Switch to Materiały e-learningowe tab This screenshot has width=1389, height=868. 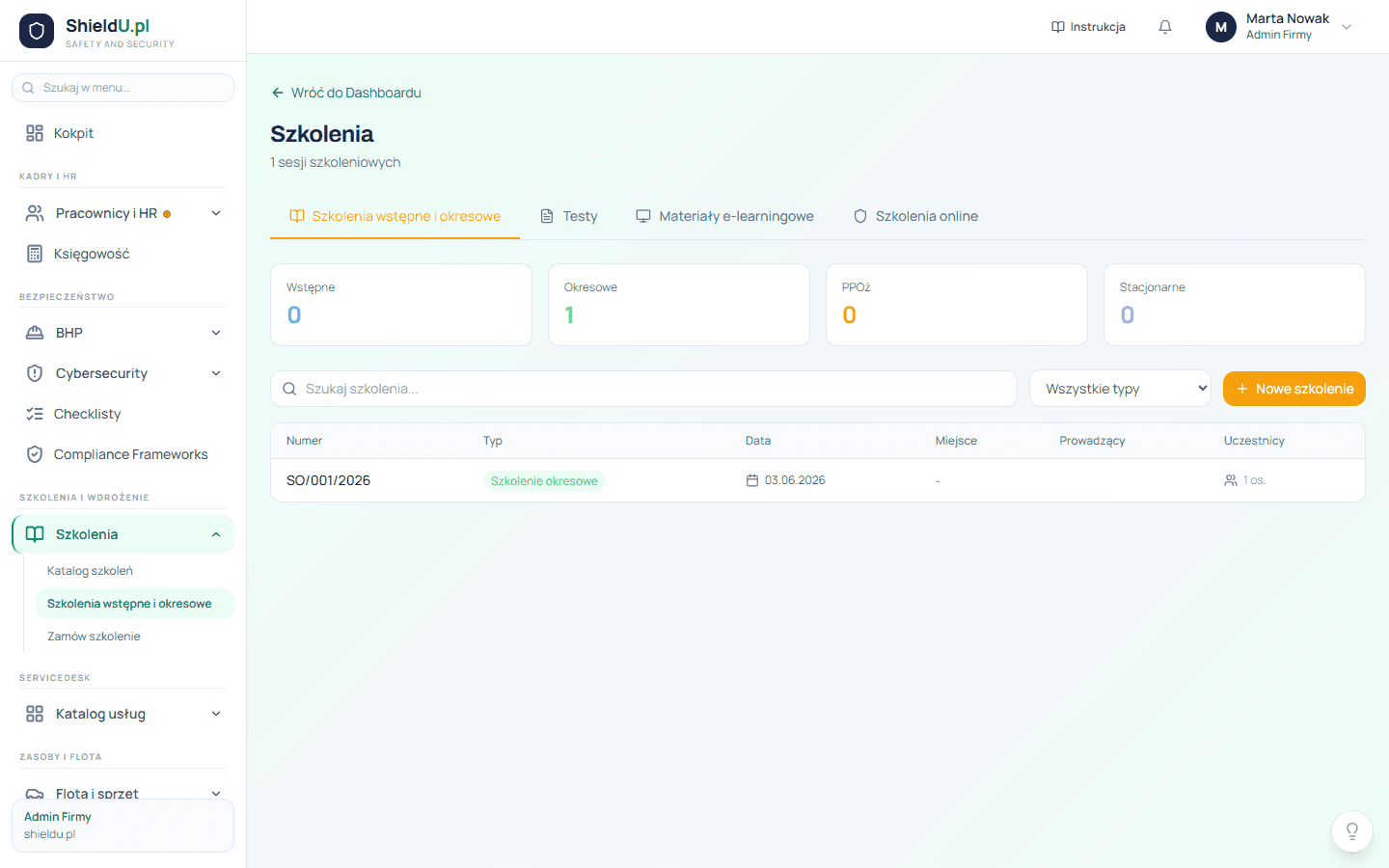pyautogui.click(x=724, y=216)
